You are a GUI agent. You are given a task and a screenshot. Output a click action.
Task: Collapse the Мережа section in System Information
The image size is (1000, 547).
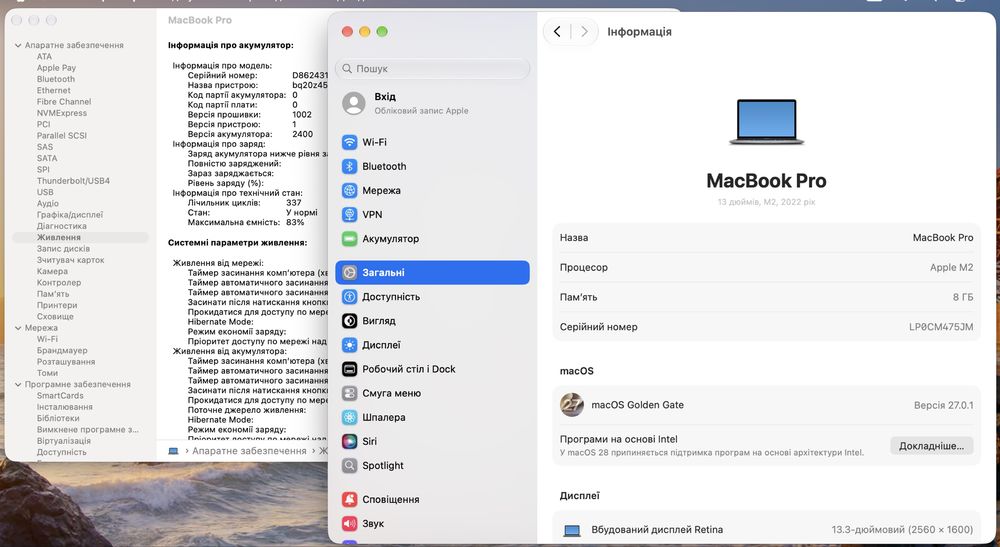pyautogui.click(x=18, y=328)
